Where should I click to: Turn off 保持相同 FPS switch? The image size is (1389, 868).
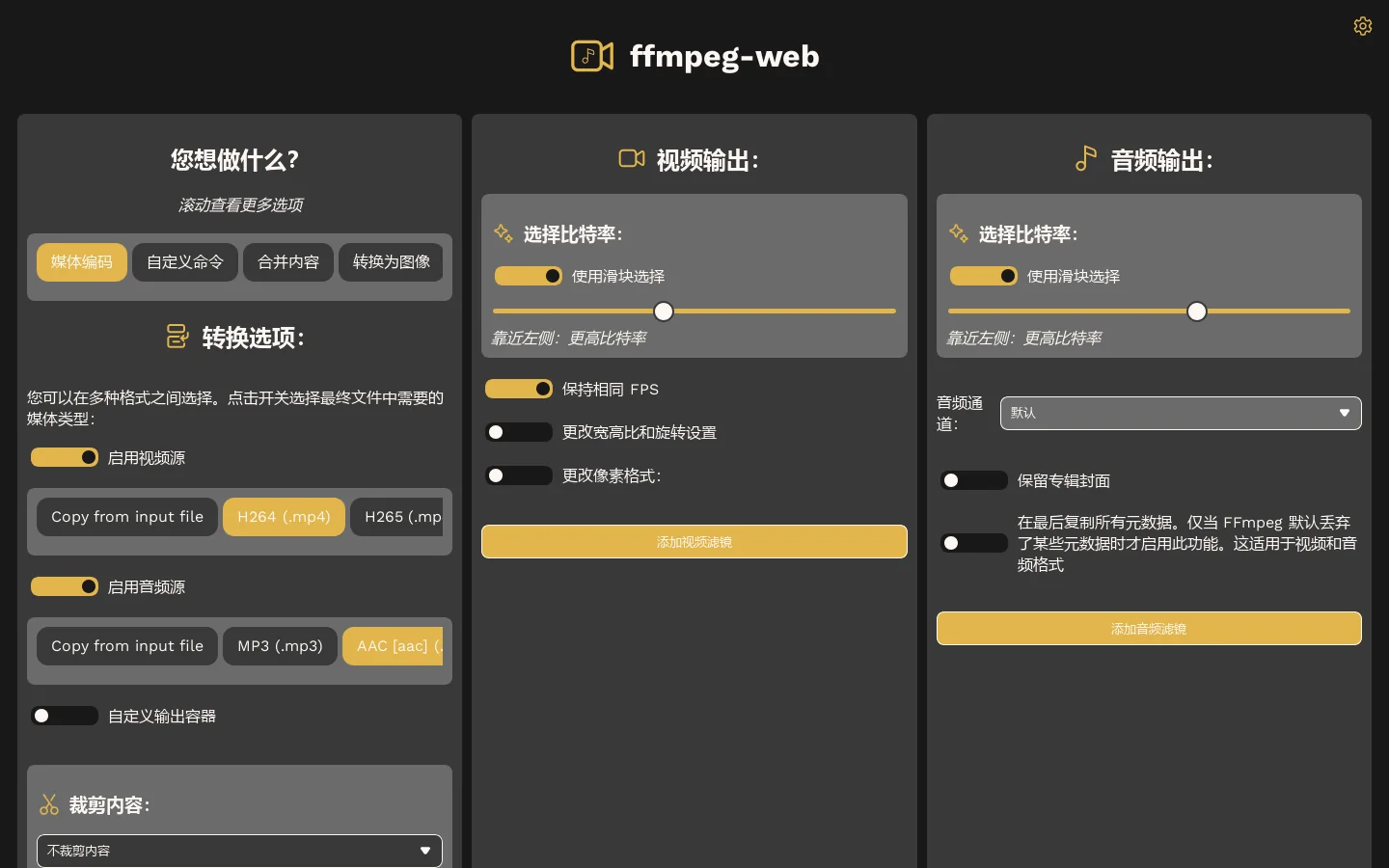click(x=519, y=389)
